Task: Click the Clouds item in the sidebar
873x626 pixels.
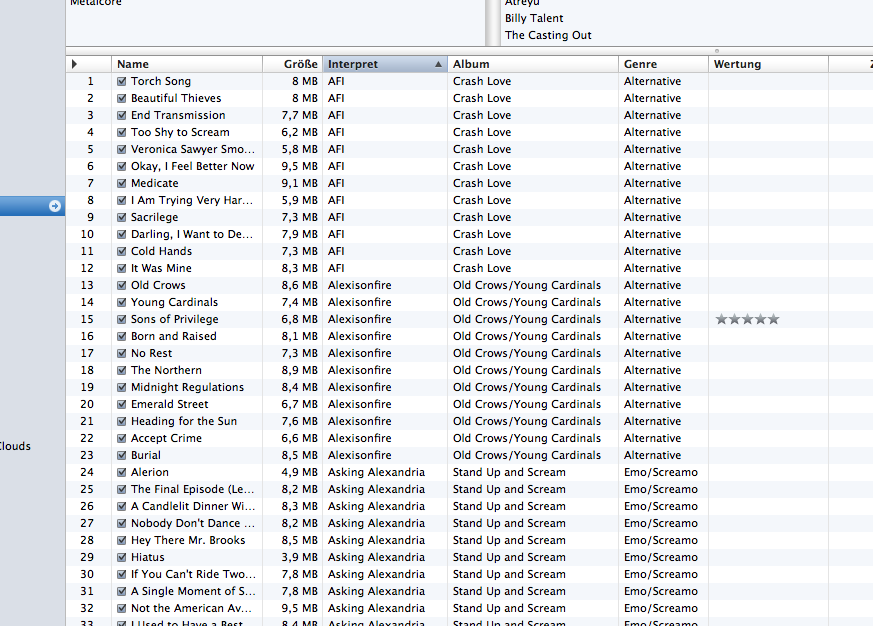Action: [15, 446]
